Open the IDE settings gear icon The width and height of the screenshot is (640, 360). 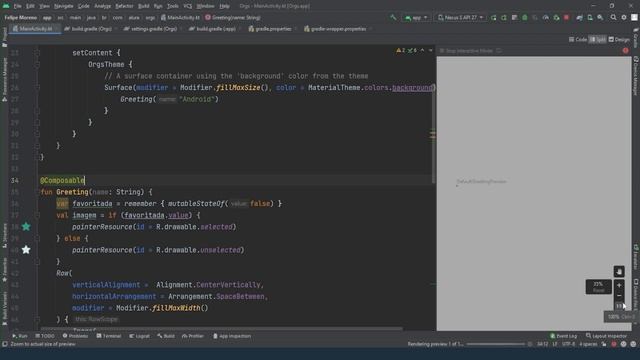tap(624, 18)
